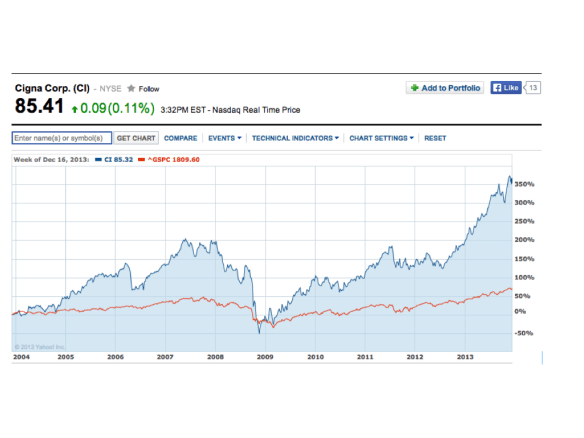Click the 2007 label on the time axis

pos(165,357)
